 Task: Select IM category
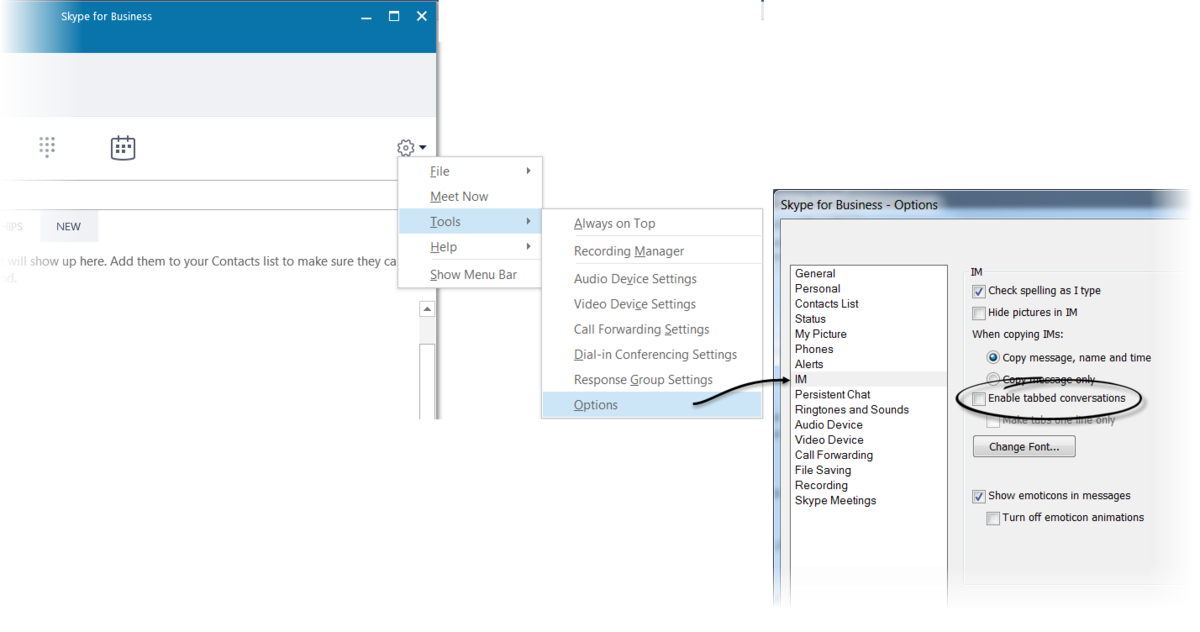pos(868,379)
